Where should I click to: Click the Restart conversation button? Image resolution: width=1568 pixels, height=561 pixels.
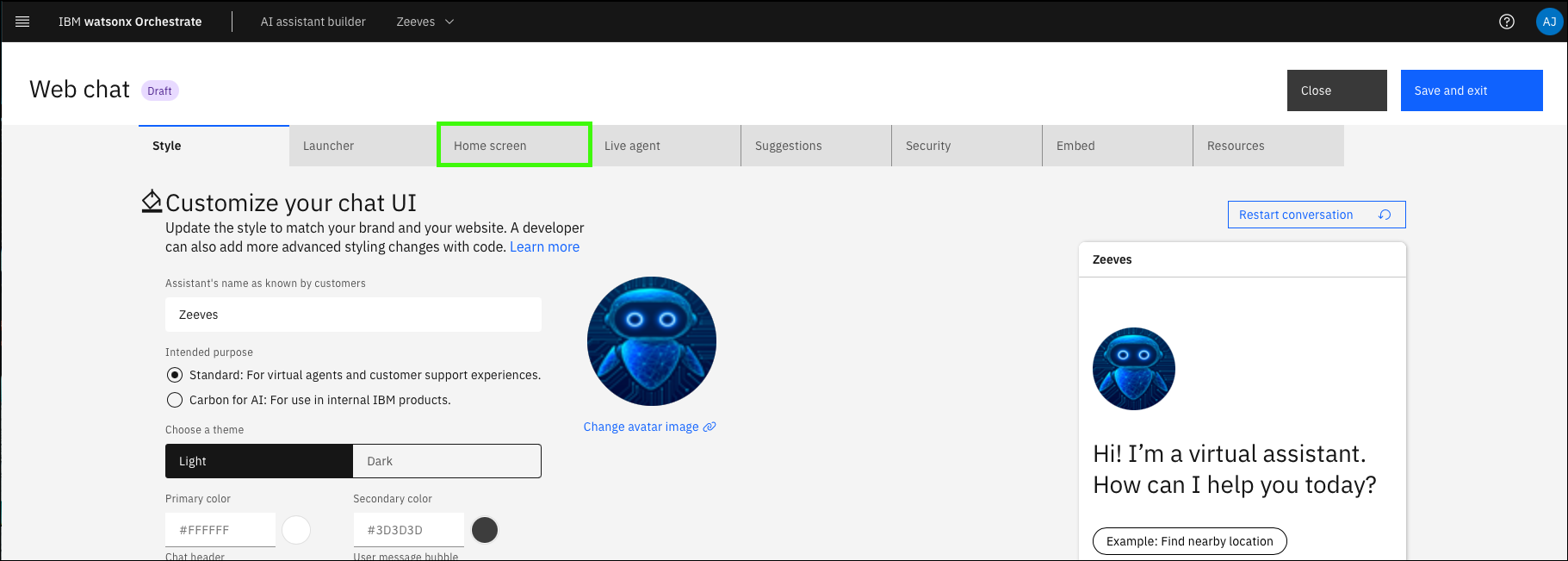(1316, 215)
